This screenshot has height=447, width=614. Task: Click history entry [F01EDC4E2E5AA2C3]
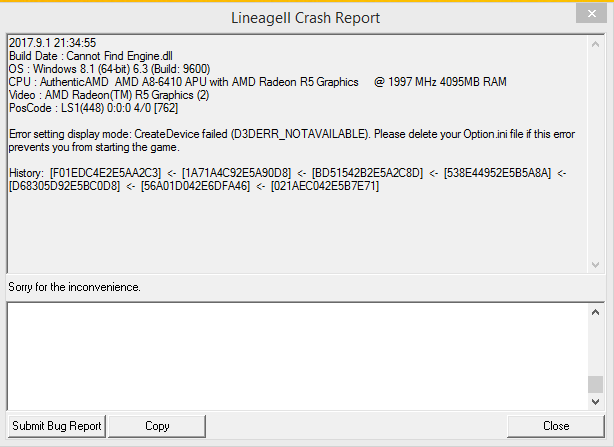coord(105,173)
